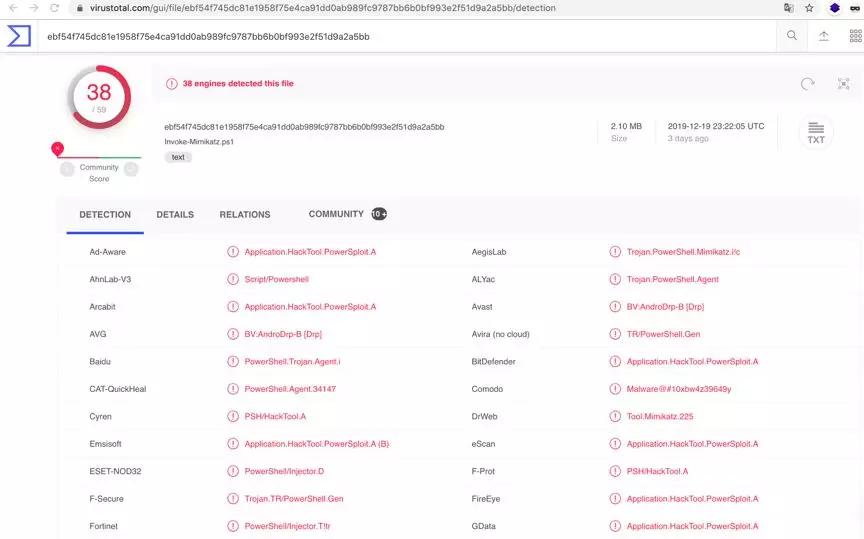Click the TXT file type icon

coord(816,132)
